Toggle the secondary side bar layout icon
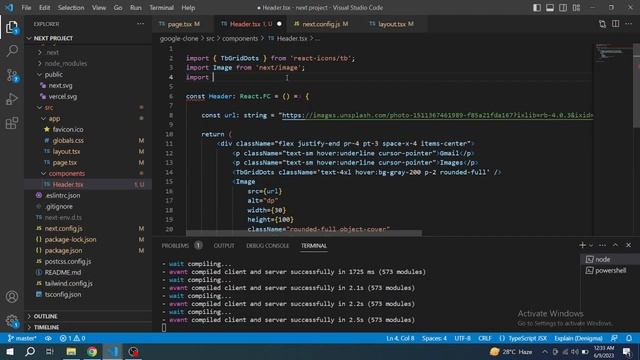This screenshot has height=360, width=640. click(x=563, y=8)
